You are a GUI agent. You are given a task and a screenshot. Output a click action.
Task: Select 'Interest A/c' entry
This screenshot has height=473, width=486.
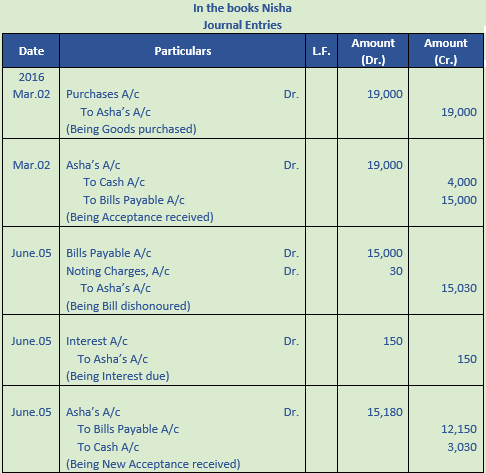97,341
